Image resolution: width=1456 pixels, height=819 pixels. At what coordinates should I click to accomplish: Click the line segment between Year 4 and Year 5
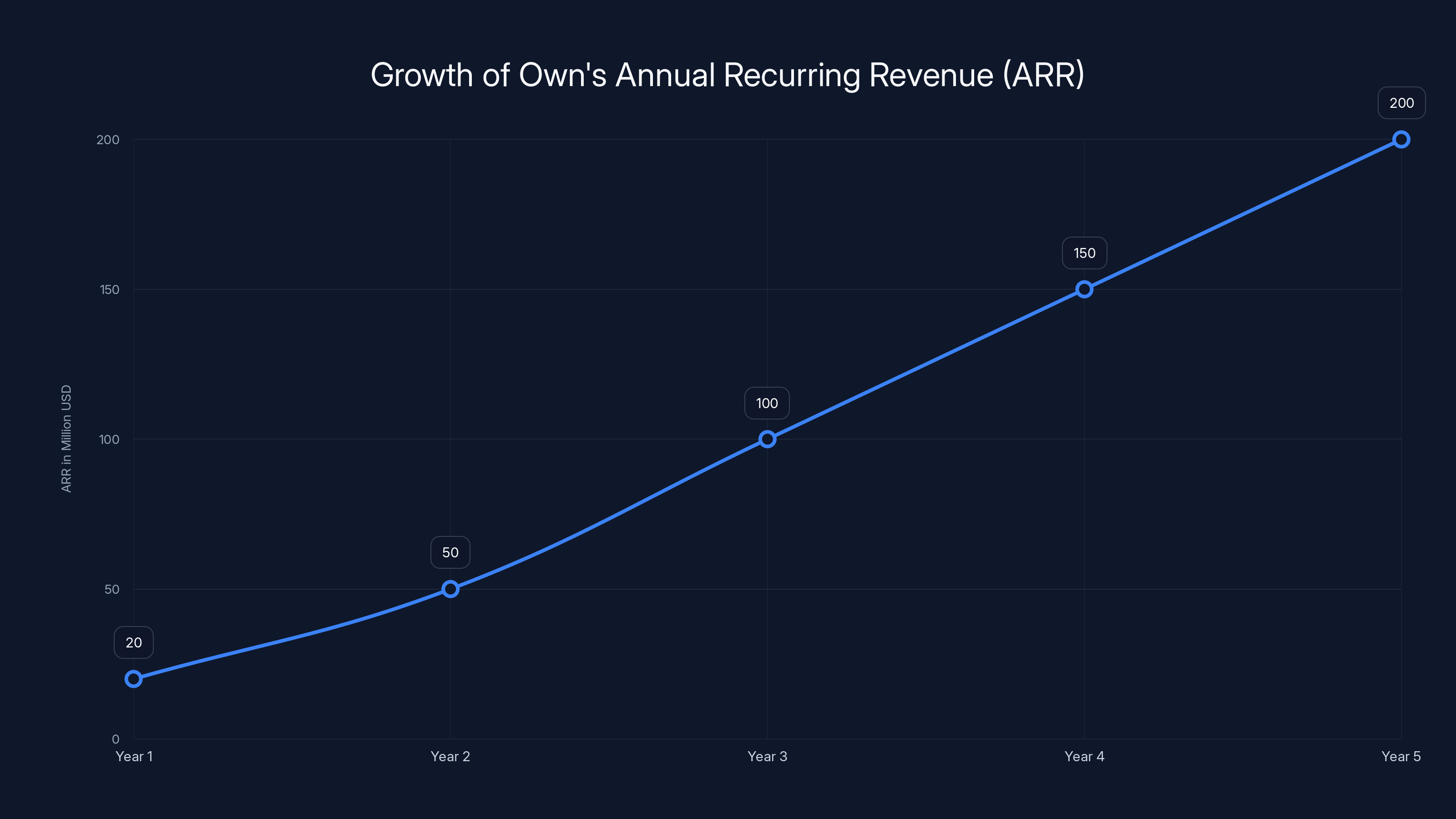coord(1242,214)
